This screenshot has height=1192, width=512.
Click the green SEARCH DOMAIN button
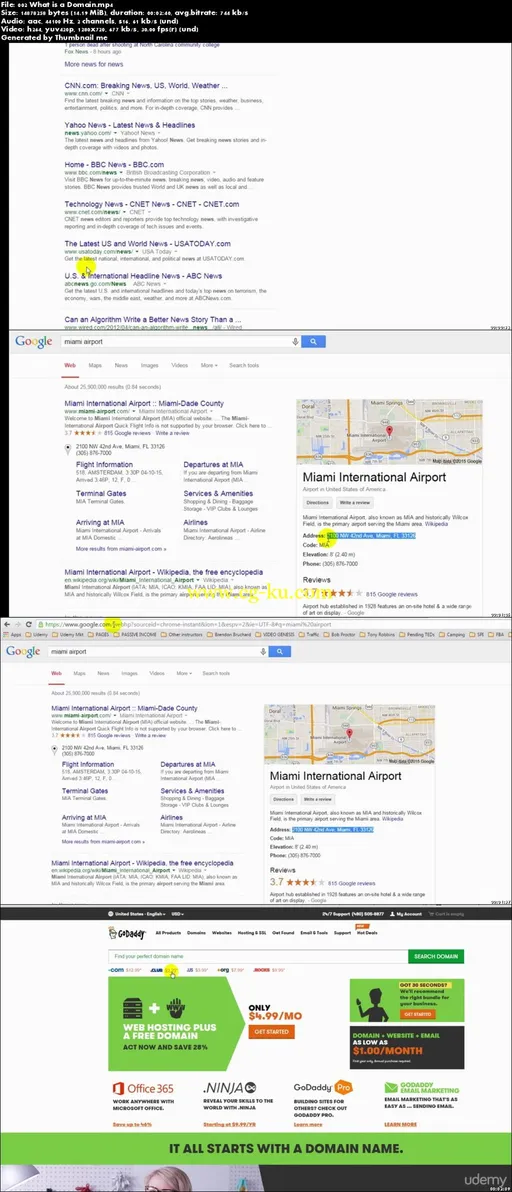436,956
